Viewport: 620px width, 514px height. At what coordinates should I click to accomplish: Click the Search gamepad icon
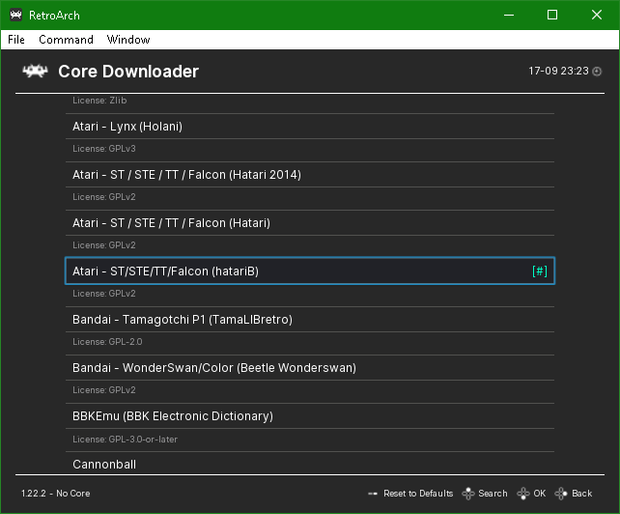[468, 493]
